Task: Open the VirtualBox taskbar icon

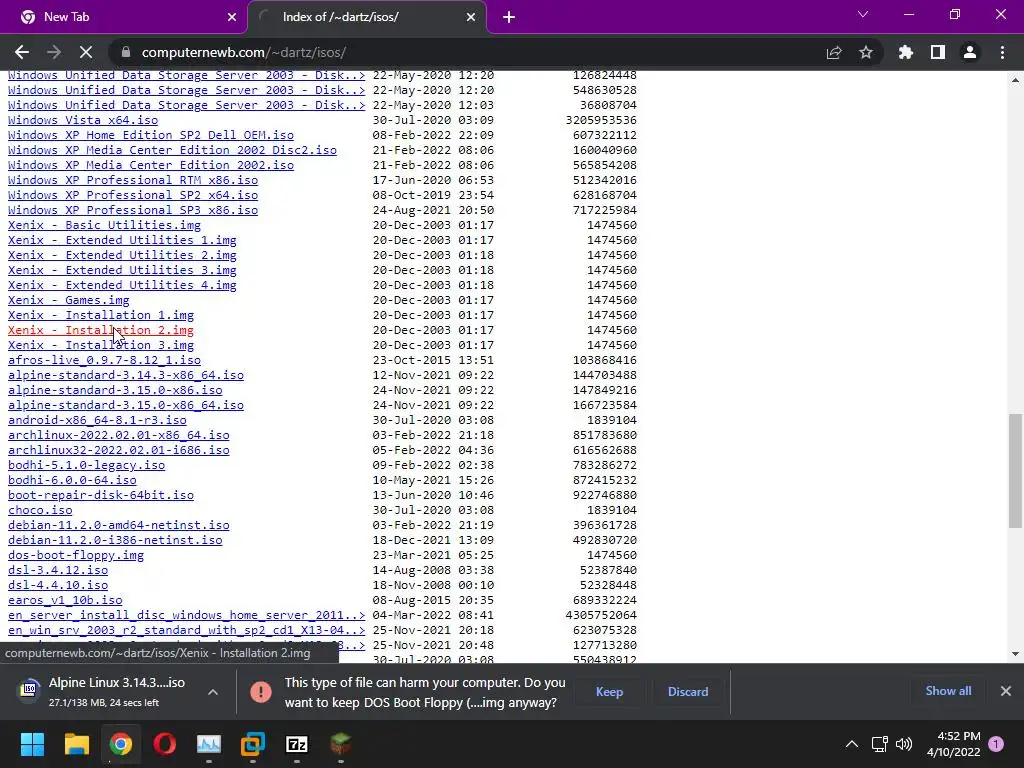Action: tap(253, 744)
